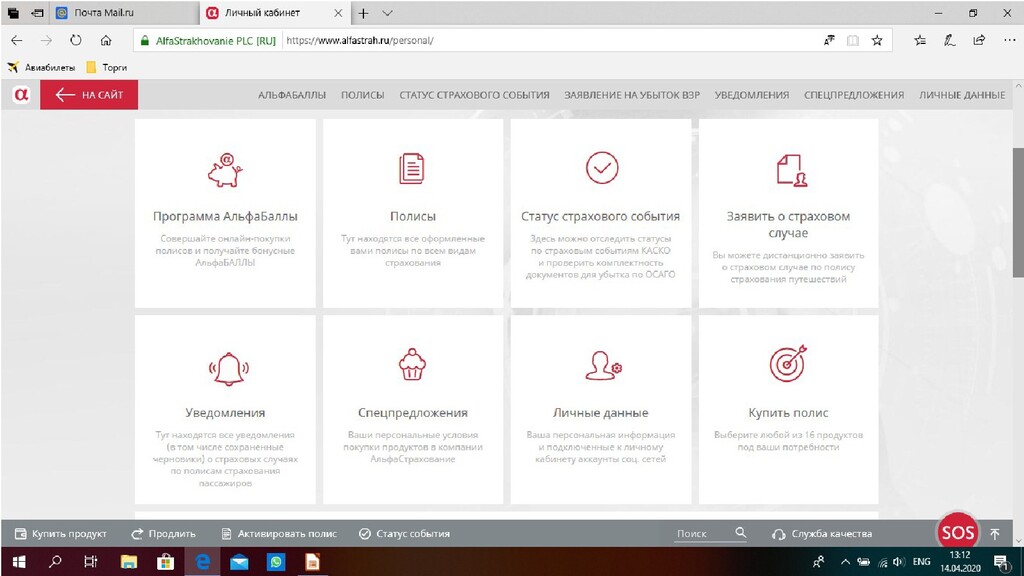Viewport: 1024px width, 576px height.
Task: Click the checkmark circle insurance status icon
Action: [x=601, y=168]
